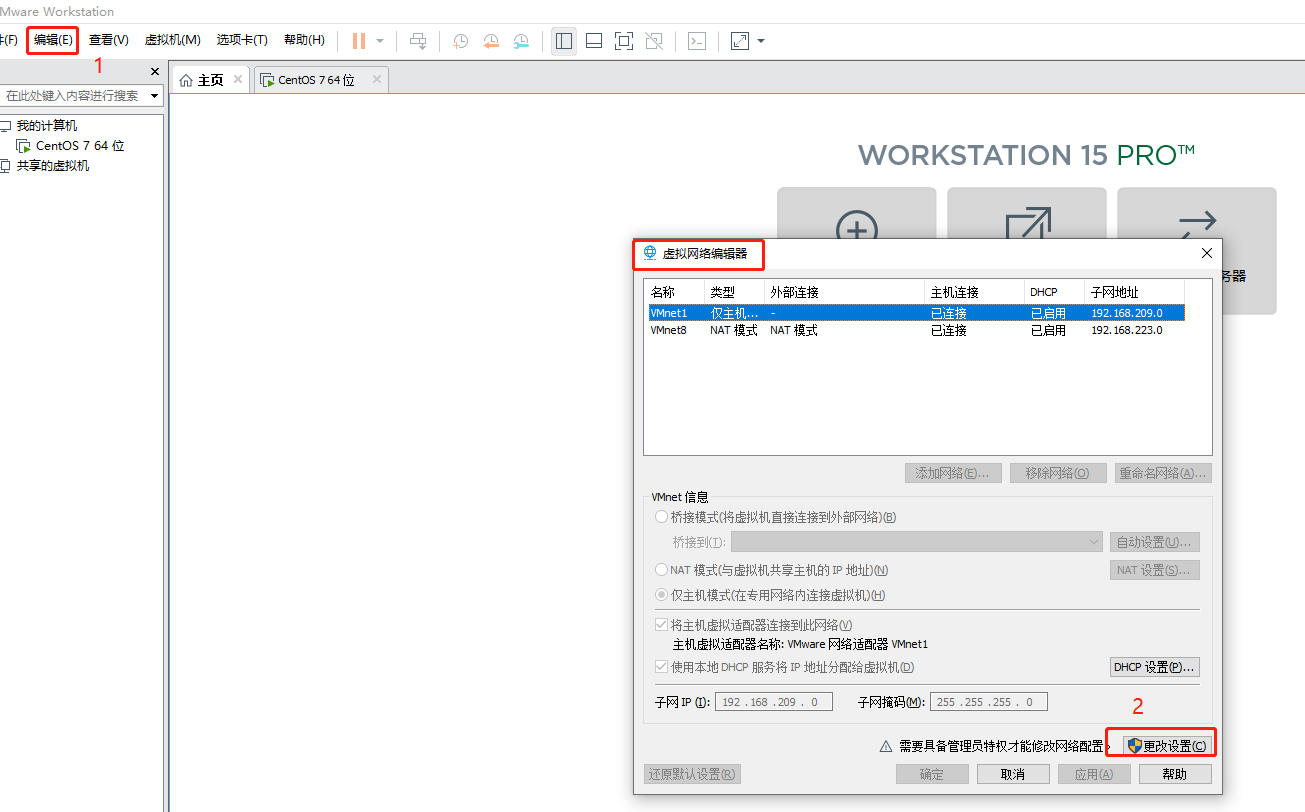The image size is (1305, 812).
Task: Open the 虚拟机(M) menu
Action: tap(173, 40)
